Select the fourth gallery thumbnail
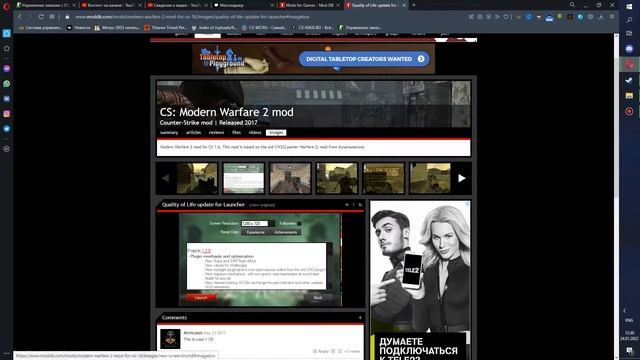This screenshot has height=360, width=640. coord(337,178)
